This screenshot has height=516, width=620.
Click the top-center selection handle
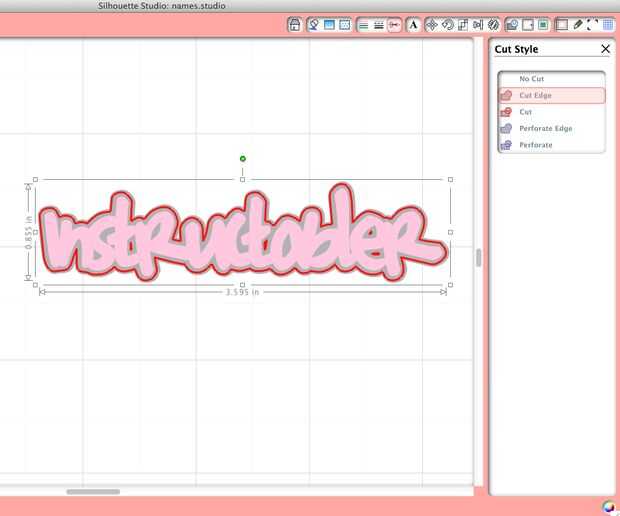(x=242, y=180)
